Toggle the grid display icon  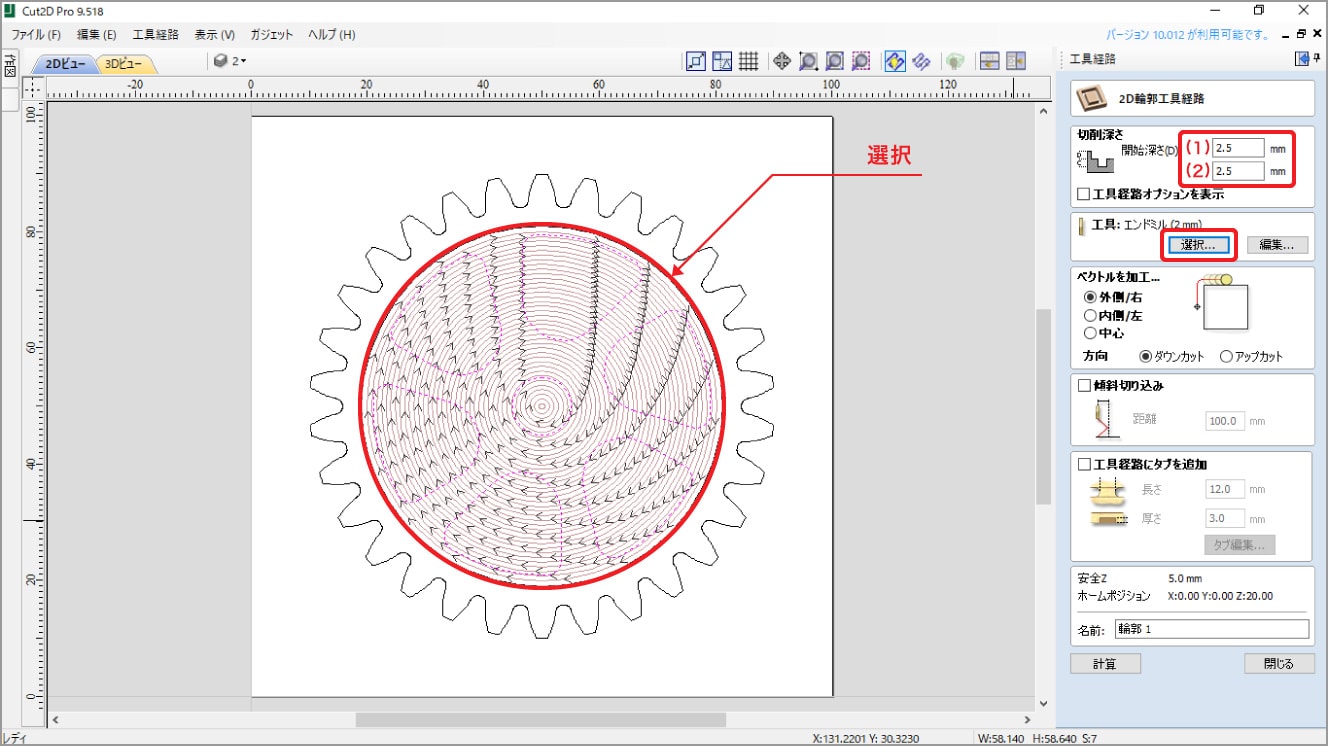tap(748, 61)
